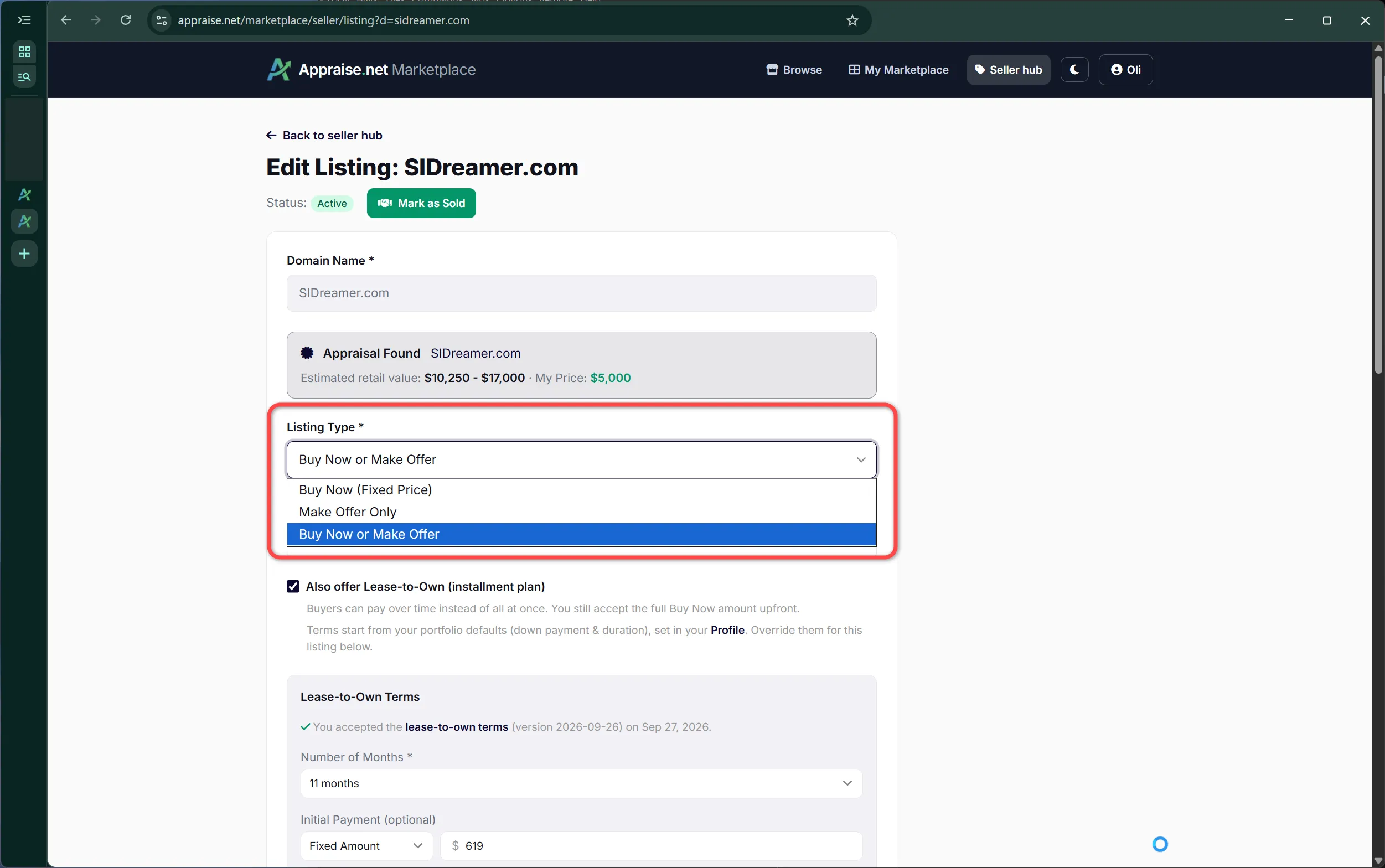
Task: Click the Appraise.net Marketplace logo
Action: click(x=371, y=69)
